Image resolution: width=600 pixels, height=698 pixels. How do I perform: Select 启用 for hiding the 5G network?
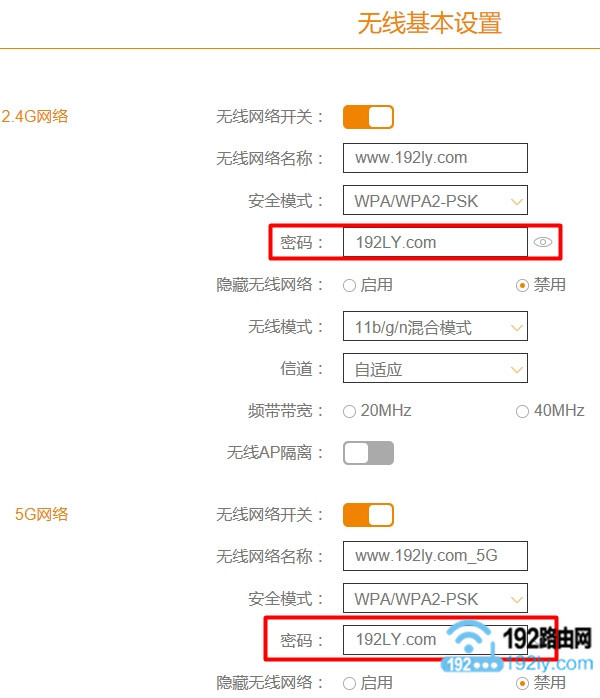[x=349, y=683]
